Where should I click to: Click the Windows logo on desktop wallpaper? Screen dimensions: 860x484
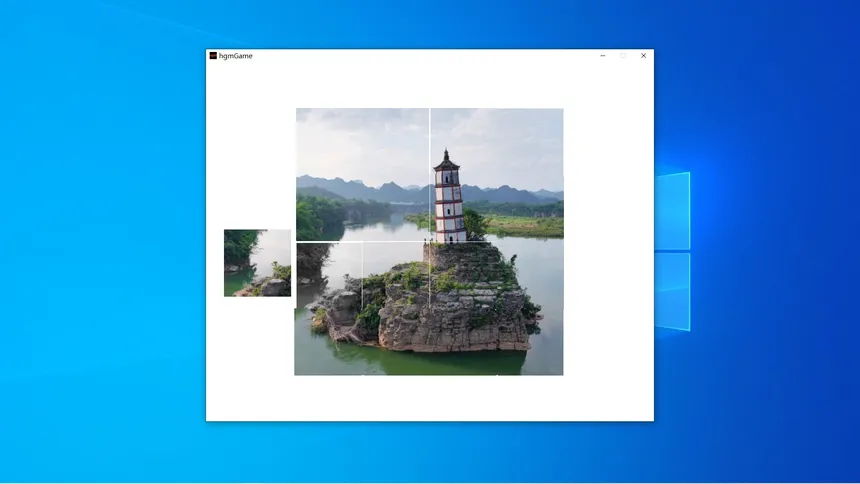point(673,251)
